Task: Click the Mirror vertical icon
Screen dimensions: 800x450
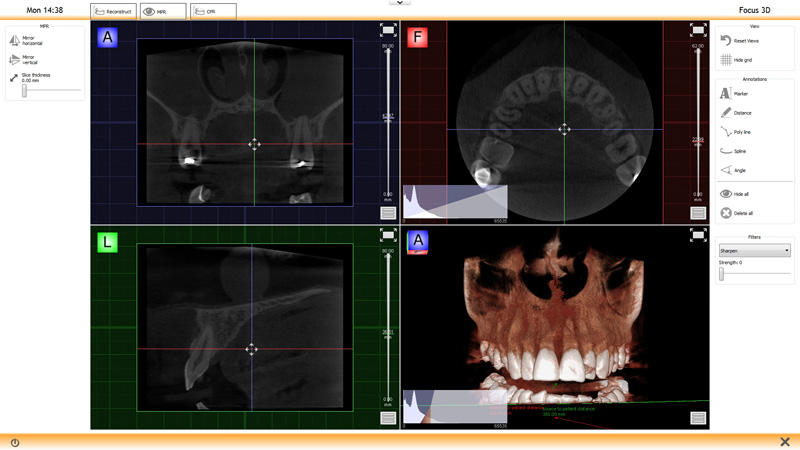Action: click(14, 60)
